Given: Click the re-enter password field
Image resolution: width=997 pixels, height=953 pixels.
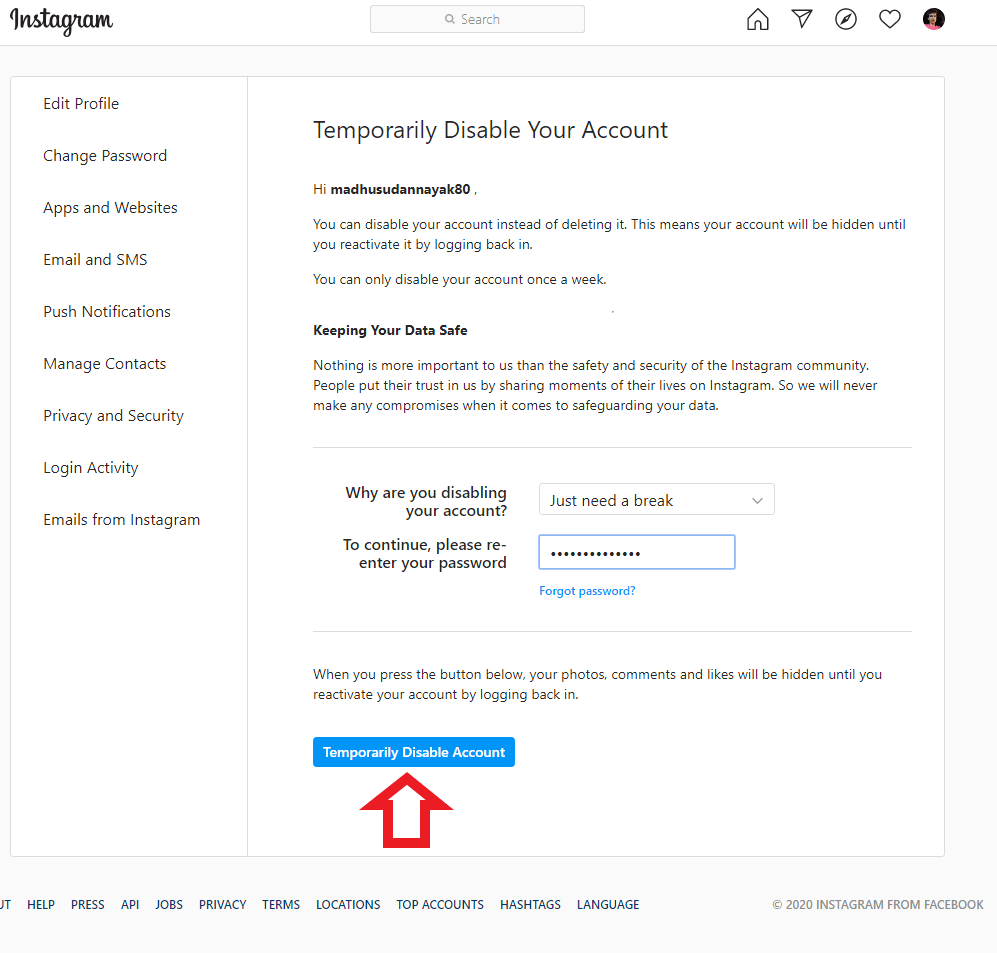Looking at the screenshot, I should [x=636, y=552].
